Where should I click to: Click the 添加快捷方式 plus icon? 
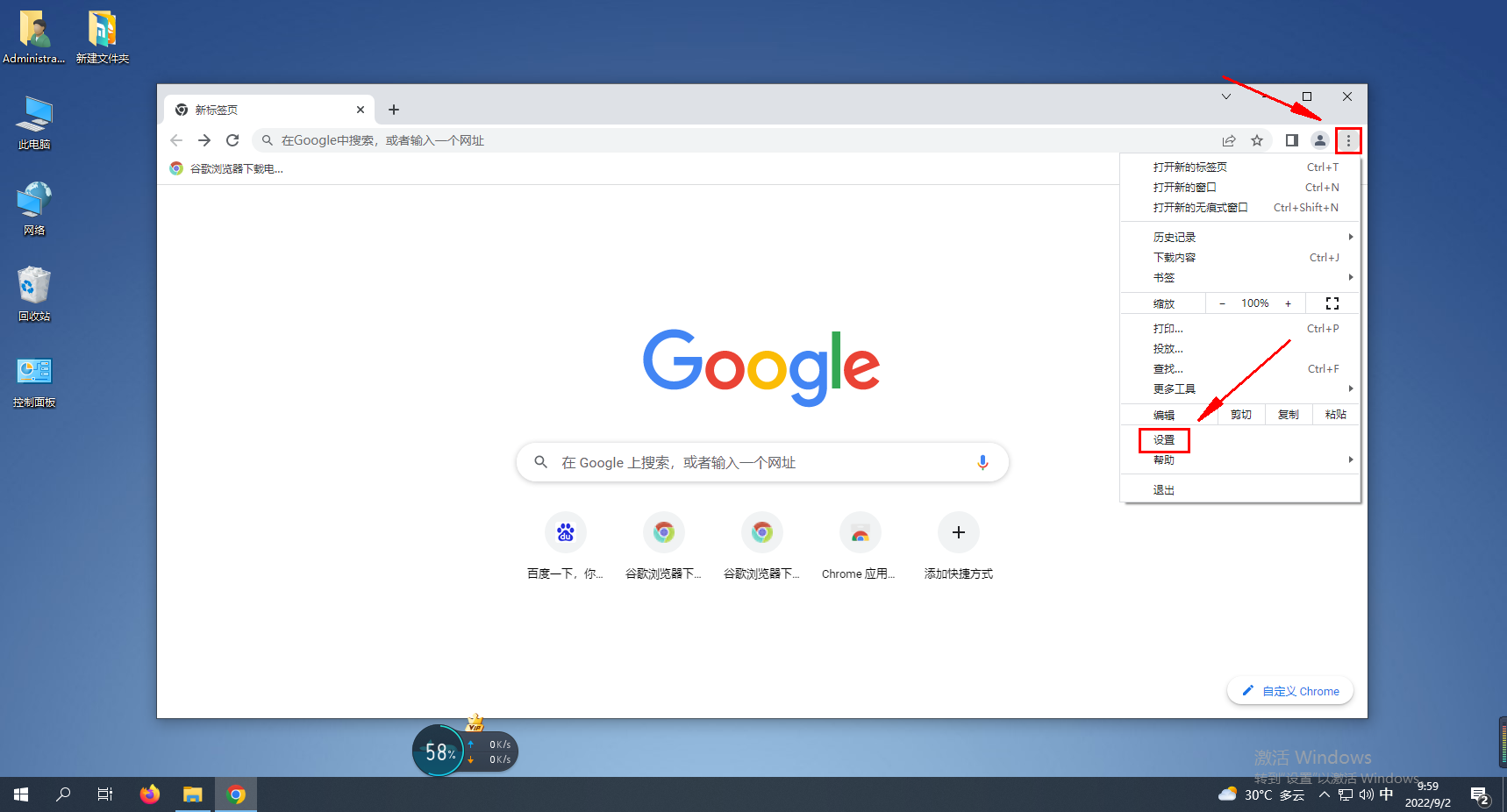point(958,532)
